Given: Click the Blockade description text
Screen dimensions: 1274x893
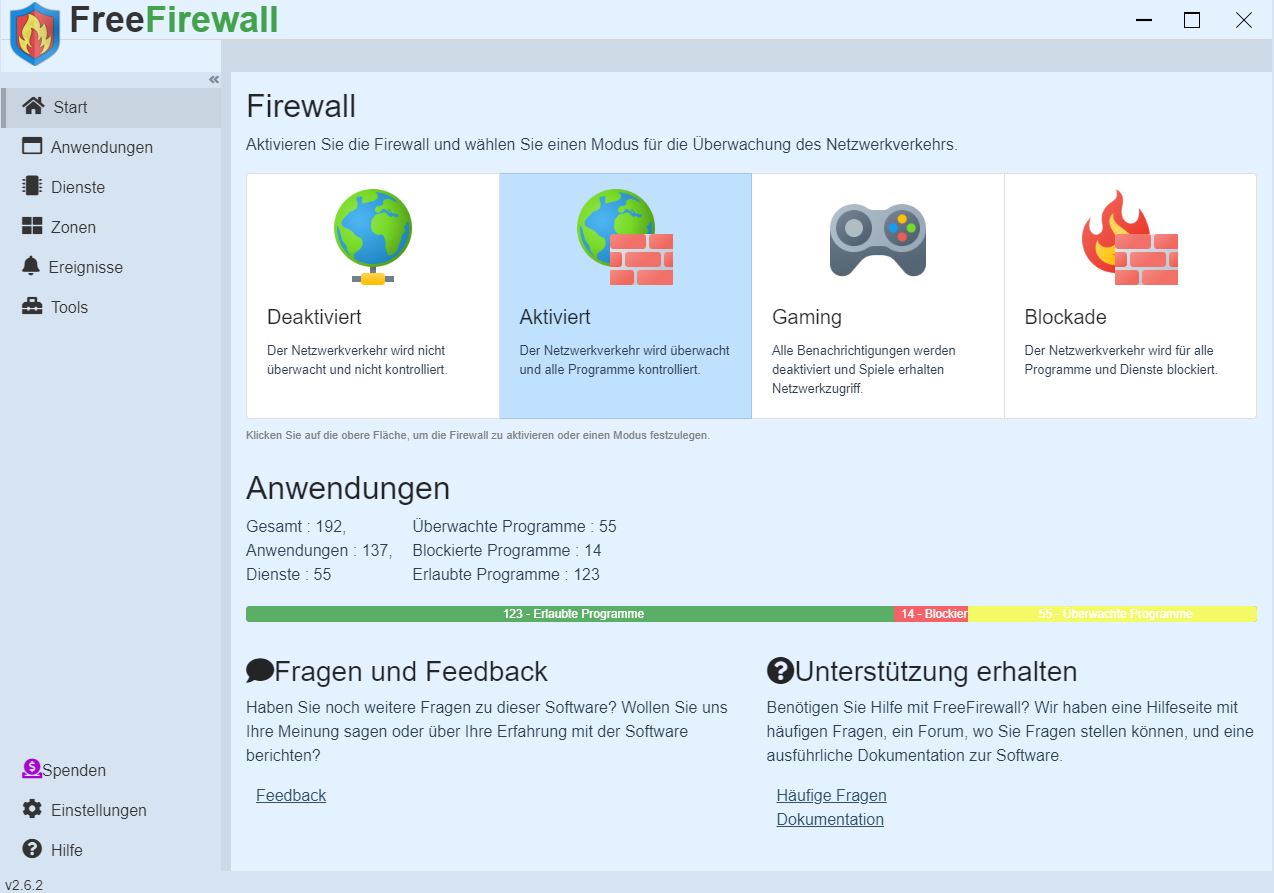Looking at the screenshot, I should [x=1121, y=360].
